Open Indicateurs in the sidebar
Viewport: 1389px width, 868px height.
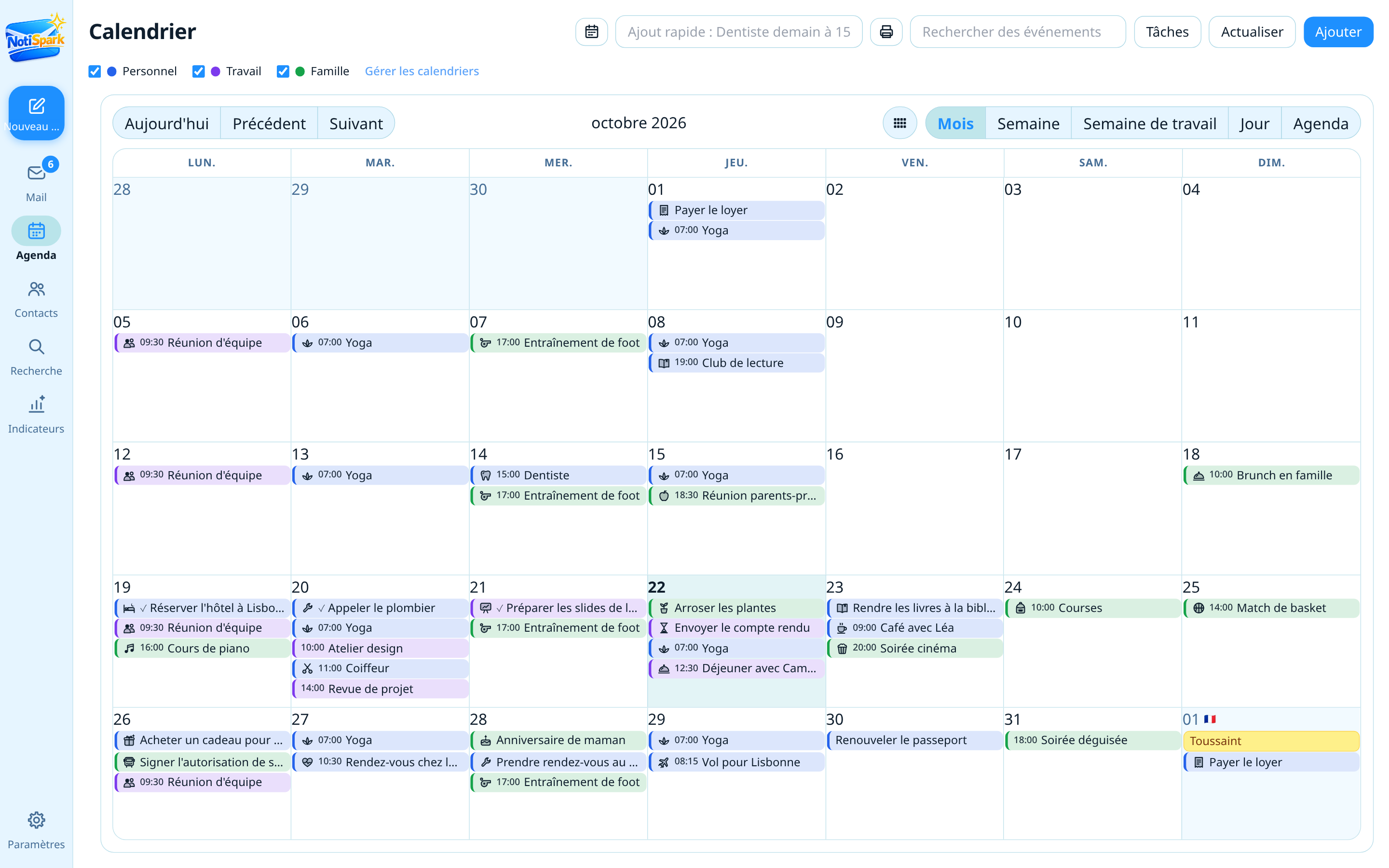(36, 415)
